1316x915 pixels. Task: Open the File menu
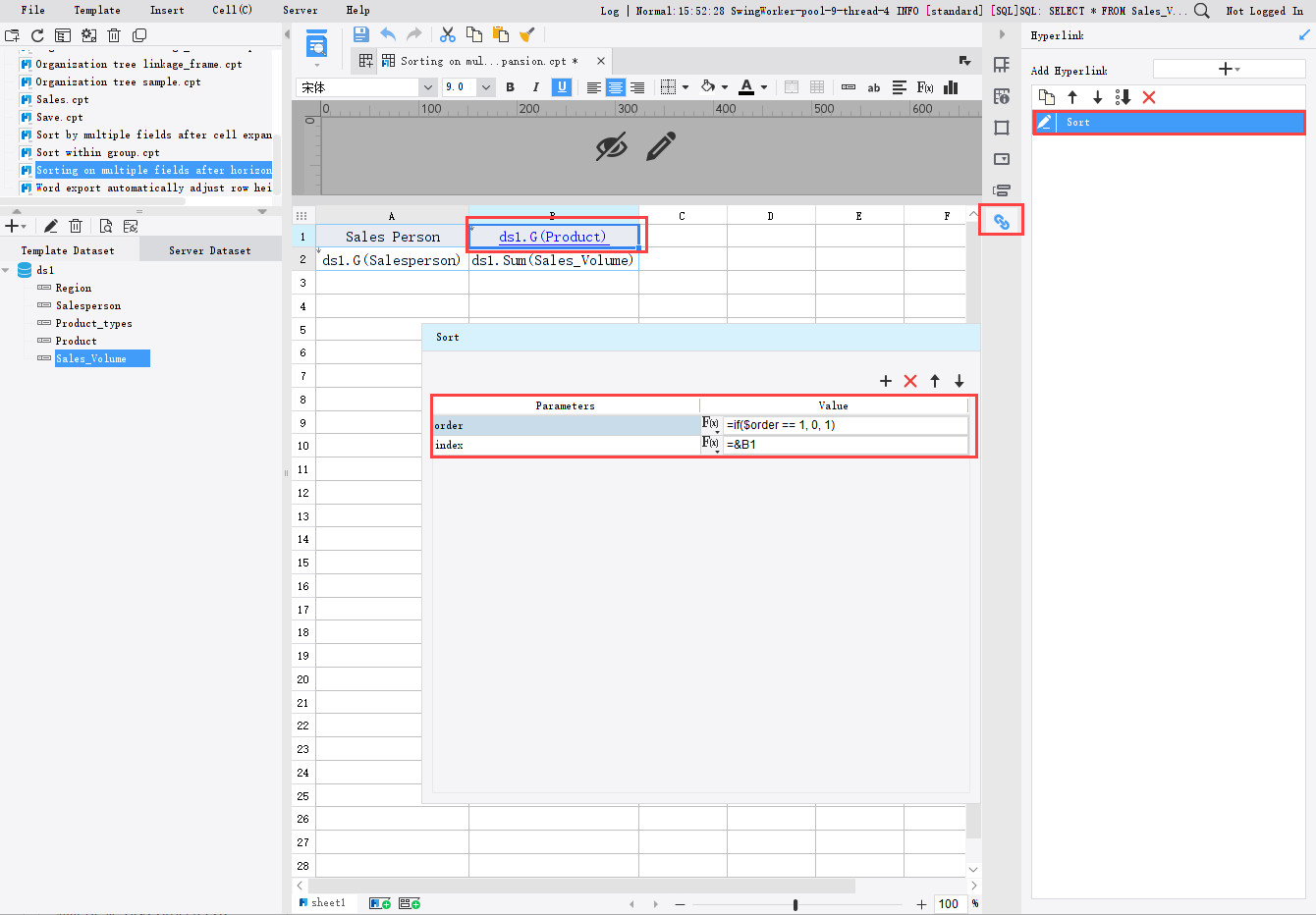(32, 10)
